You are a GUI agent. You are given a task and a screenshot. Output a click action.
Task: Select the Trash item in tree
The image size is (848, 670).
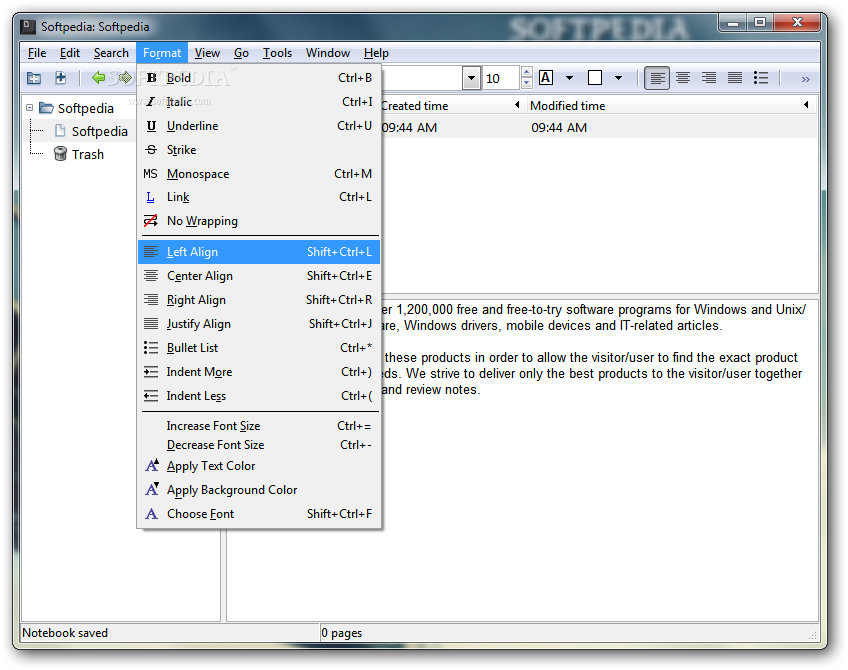[x=88, y=155]
